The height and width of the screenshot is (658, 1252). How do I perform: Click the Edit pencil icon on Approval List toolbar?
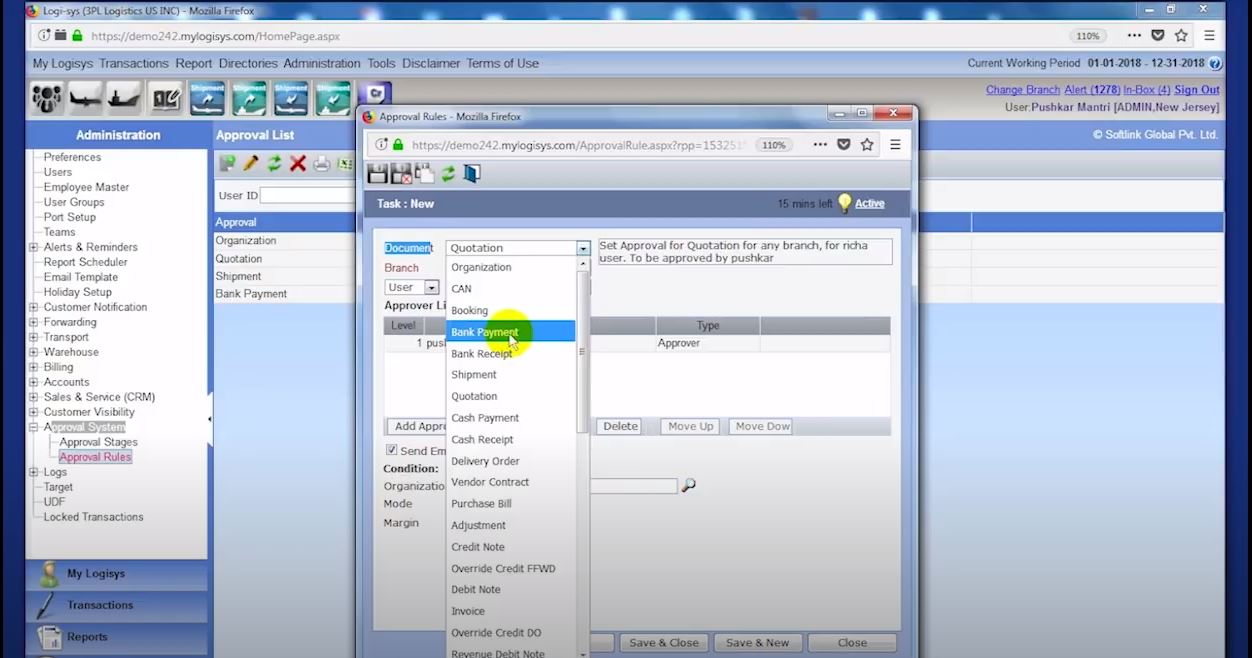click(x=250, y=163)
